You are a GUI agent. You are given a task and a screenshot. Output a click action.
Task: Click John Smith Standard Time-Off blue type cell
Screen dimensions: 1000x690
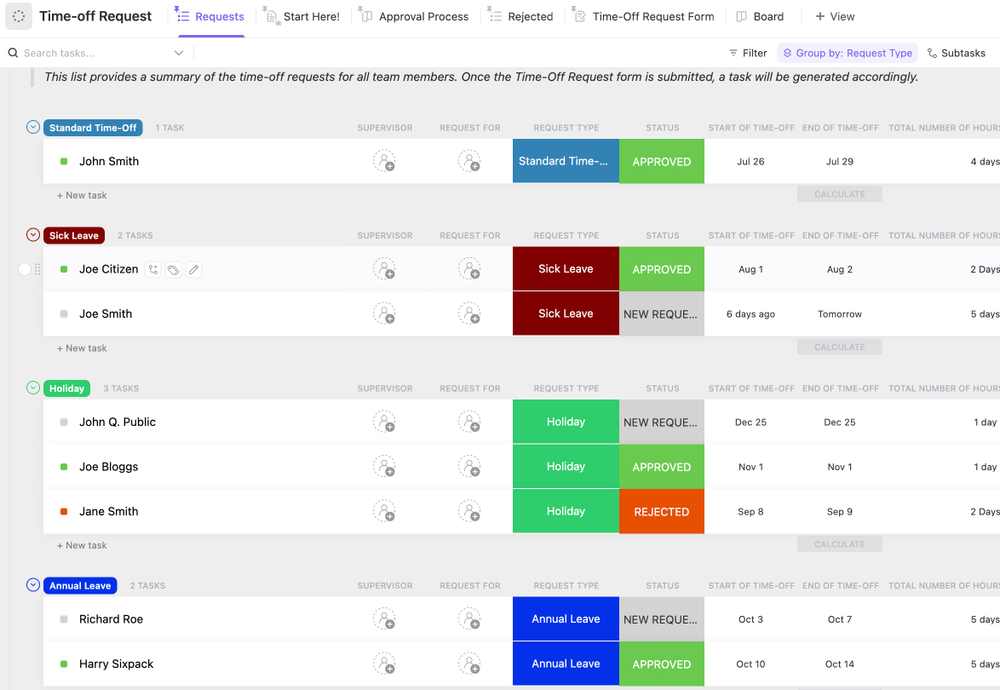(566, 161)
